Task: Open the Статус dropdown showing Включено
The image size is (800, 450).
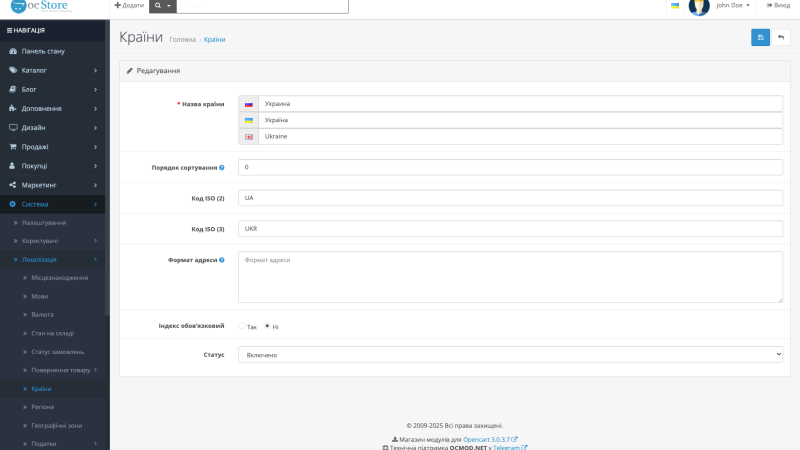Action: 510,355
